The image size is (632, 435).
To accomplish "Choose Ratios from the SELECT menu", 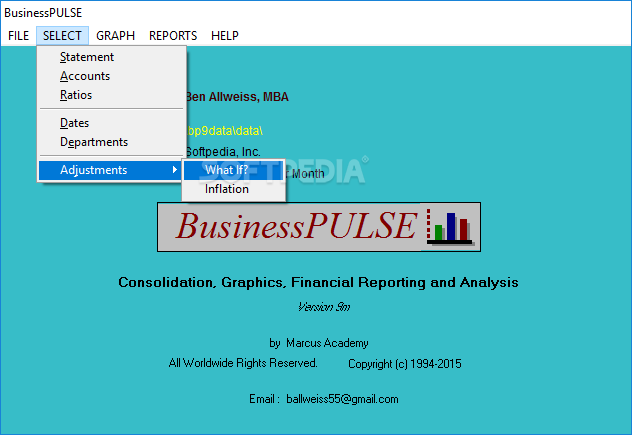I will [111, 95].
